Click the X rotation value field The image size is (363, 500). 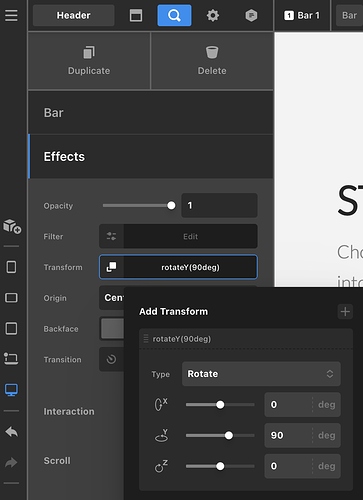289,404
